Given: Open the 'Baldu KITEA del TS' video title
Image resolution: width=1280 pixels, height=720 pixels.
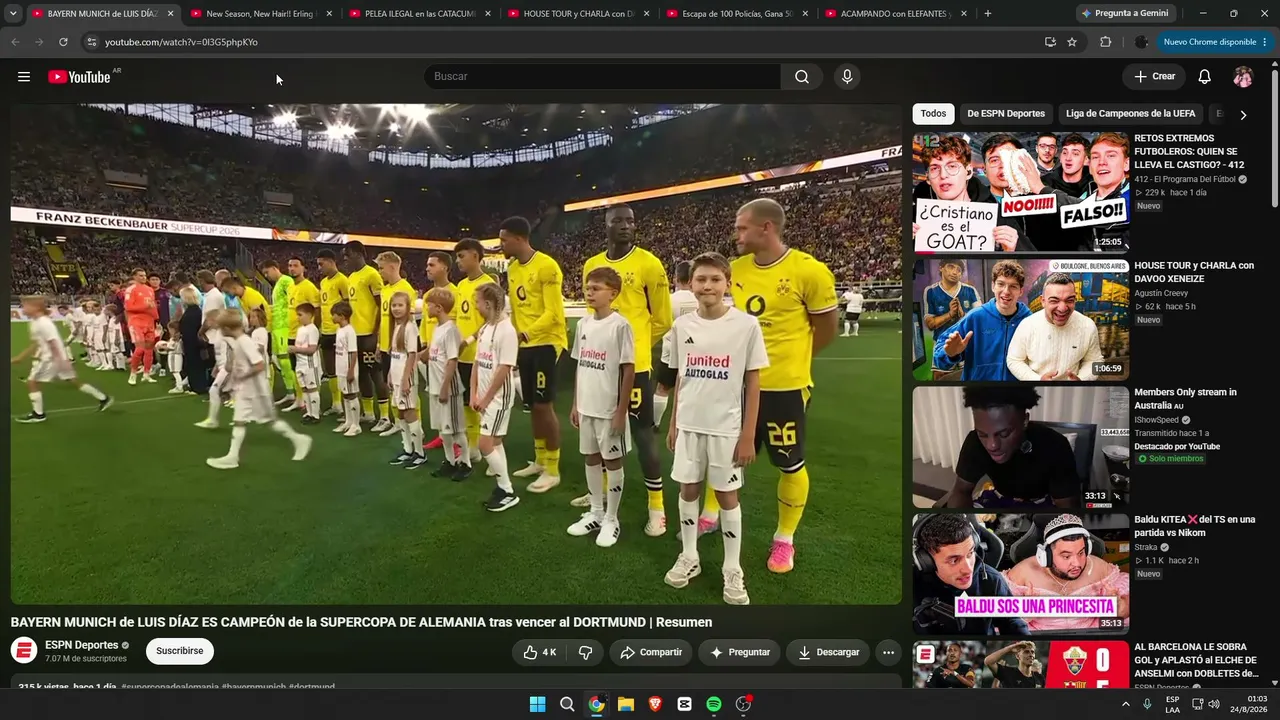Looking at the screenshot, I should coord(1194,526).
